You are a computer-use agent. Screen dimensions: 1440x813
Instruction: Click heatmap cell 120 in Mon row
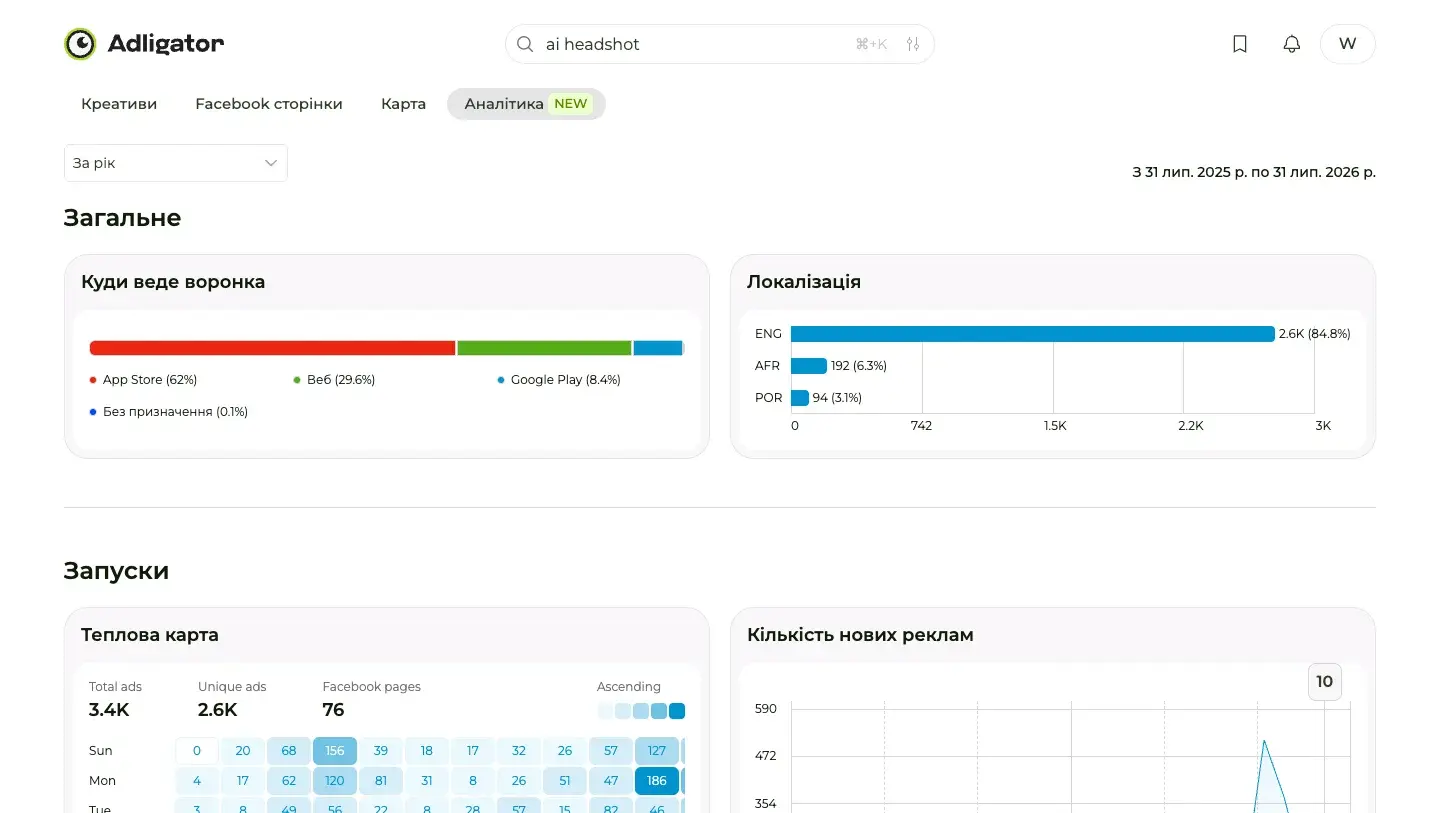[x=335, y=781]
